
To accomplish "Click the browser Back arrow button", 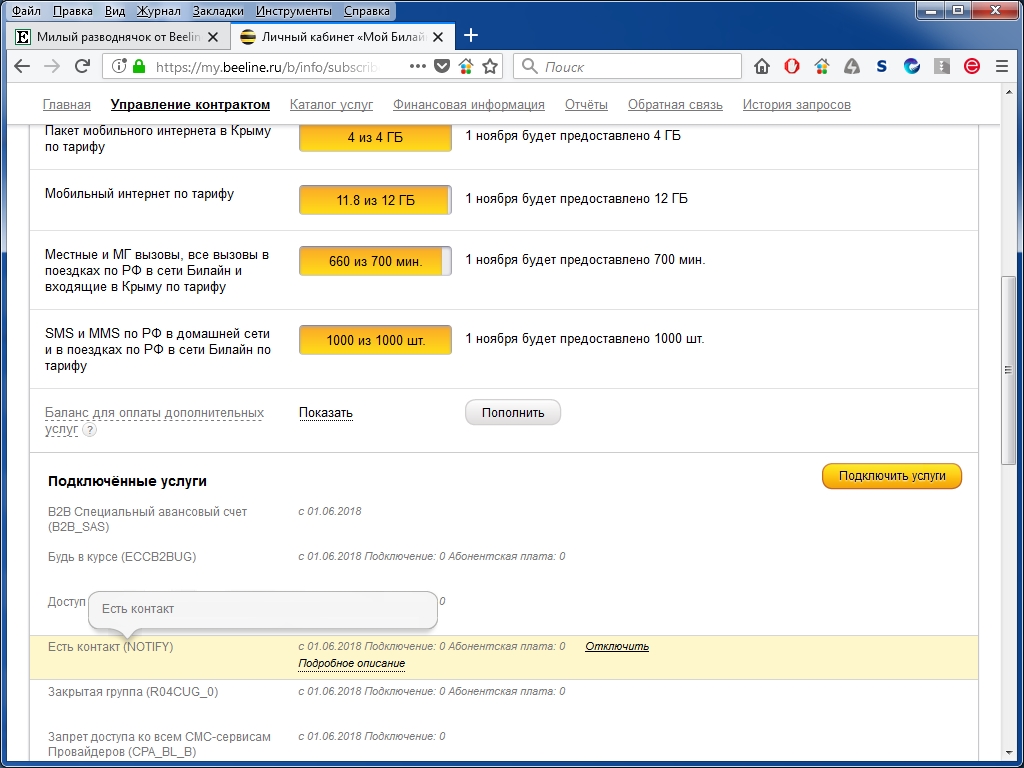I will [23, 66].
